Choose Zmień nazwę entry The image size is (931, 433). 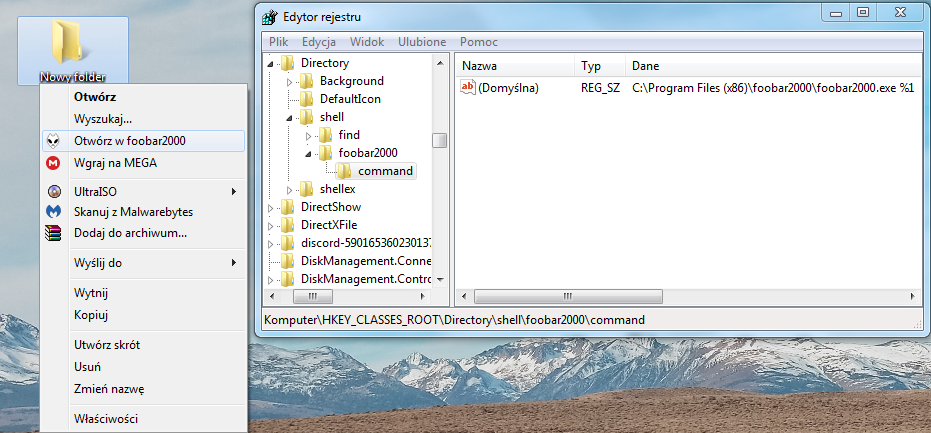142,389
